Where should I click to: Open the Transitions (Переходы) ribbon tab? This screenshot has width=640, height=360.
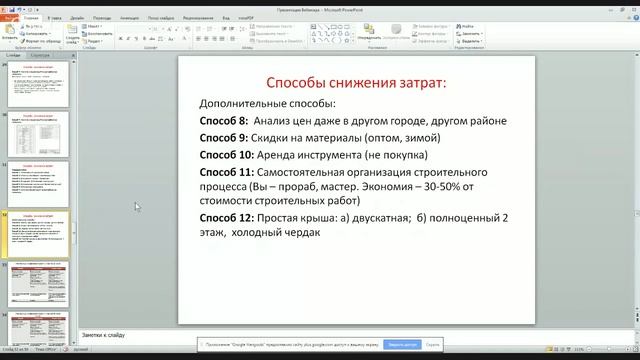[102, 18]
